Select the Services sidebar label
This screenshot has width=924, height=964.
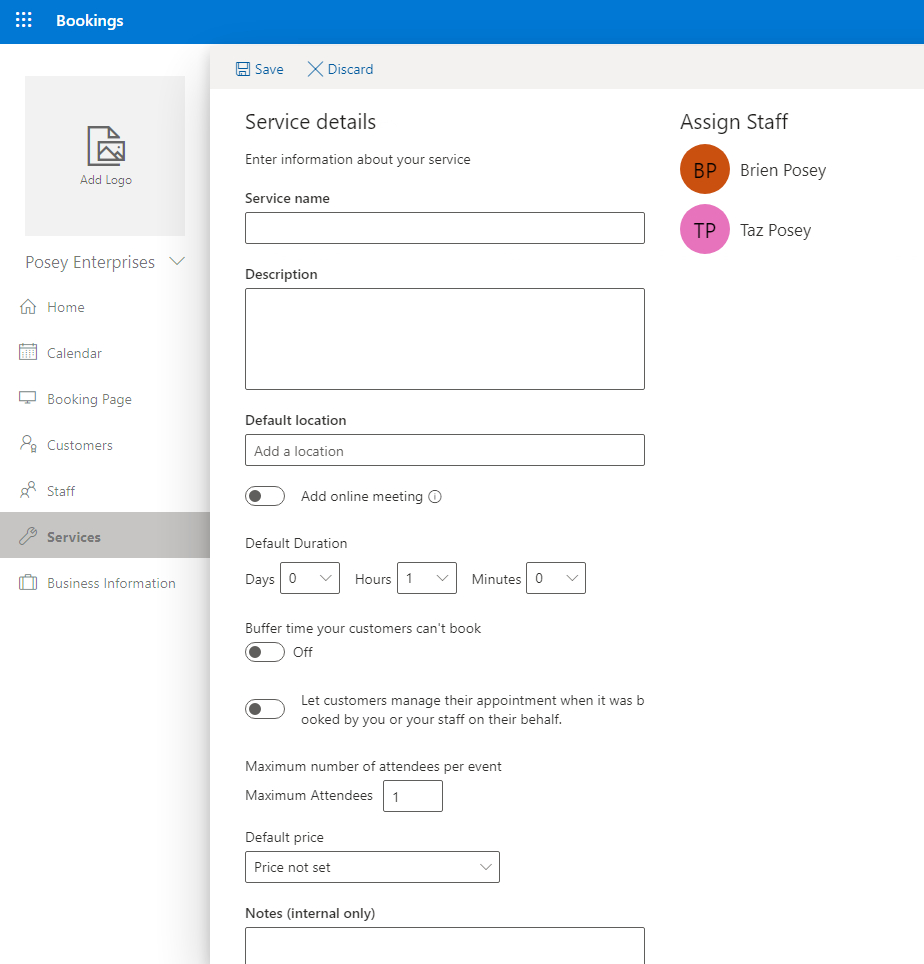74,537
